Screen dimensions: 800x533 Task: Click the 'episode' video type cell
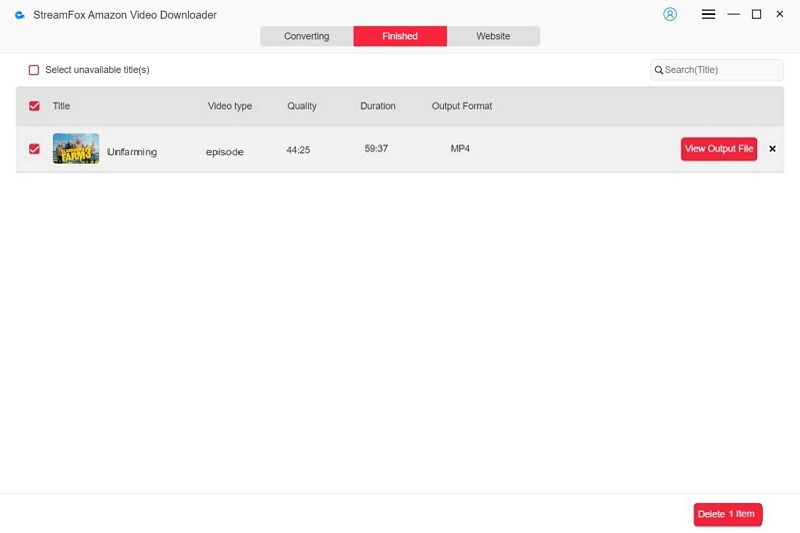pyautogui.click(x=224, y=151)
